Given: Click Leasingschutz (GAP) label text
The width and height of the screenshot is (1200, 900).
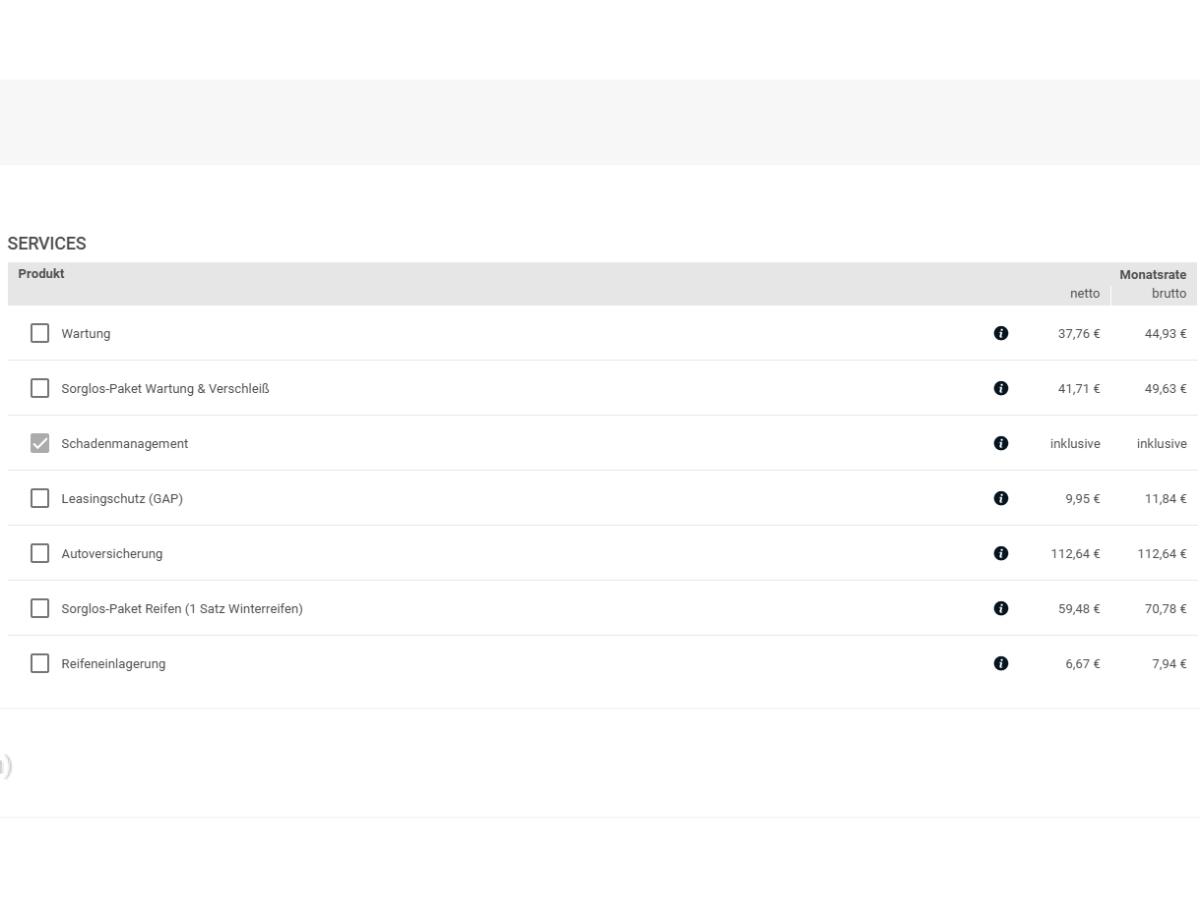Looking at the screenshot, I should 122,499.
